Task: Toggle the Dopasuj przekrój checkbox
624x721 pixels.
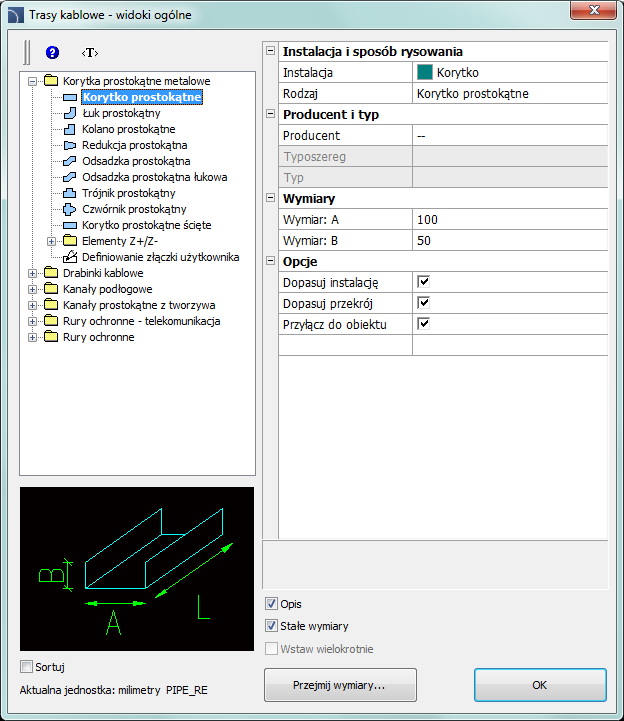Action: click(424, 303)
